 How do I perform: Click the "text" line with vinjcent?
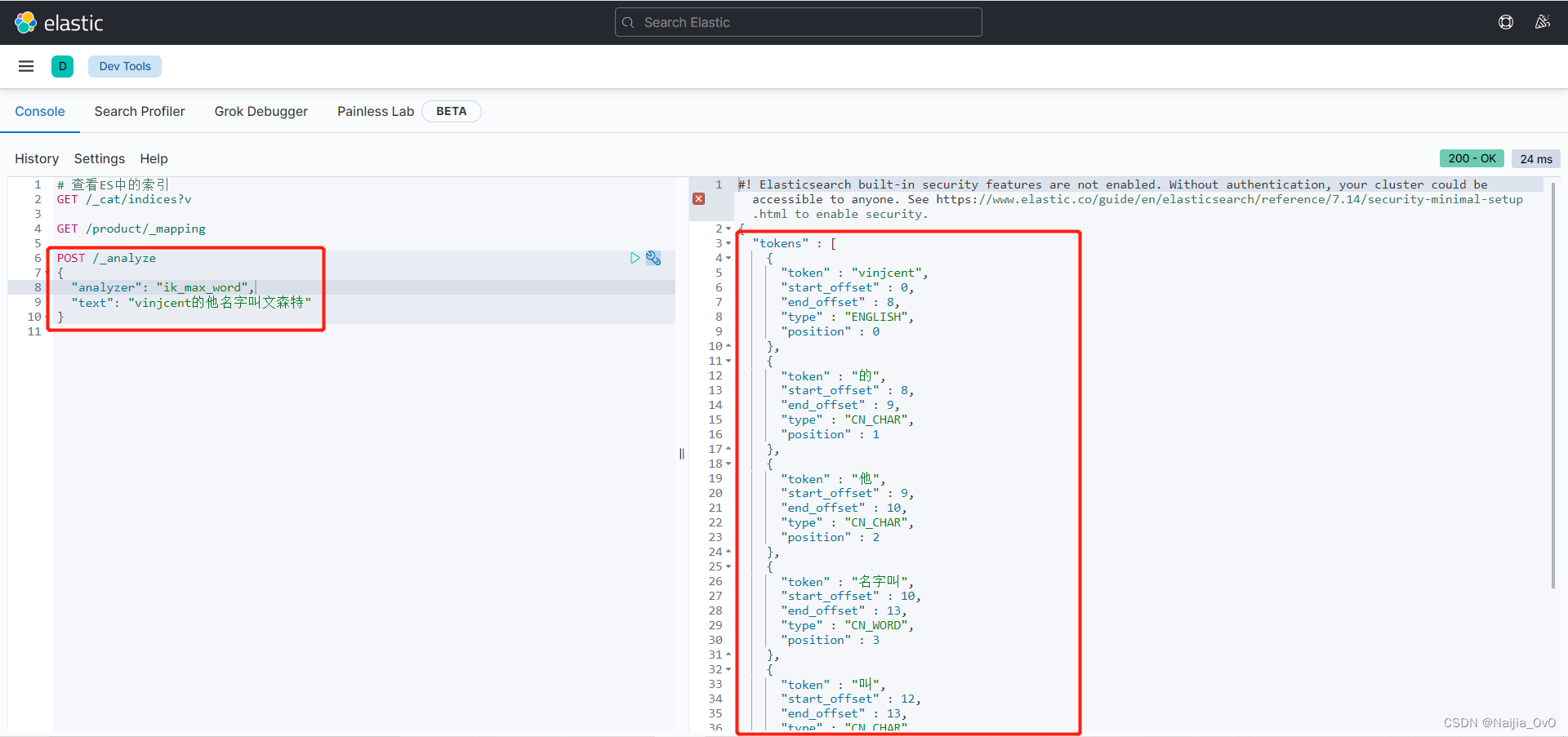191,302
